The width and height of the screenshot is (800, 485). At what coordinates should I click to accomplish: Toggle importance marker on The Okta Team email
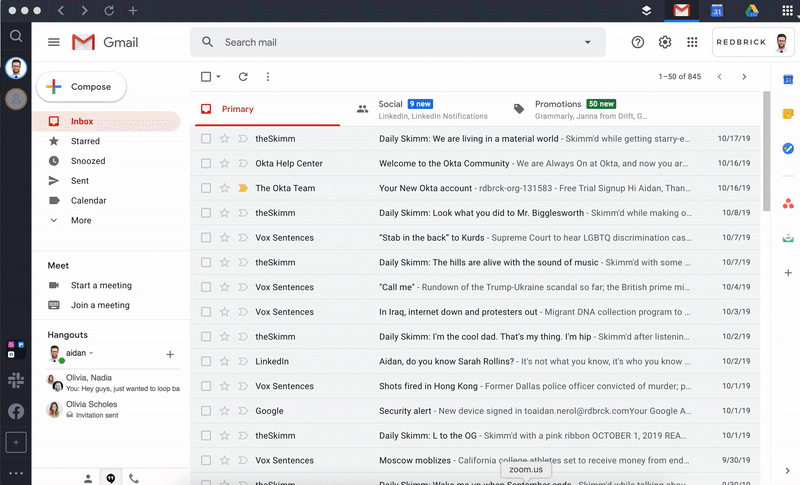243,188
